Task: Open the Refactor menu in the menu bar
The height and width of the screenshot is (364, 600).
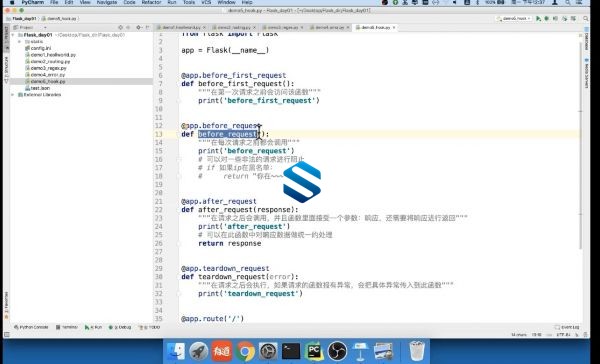Action: point(151,2)
